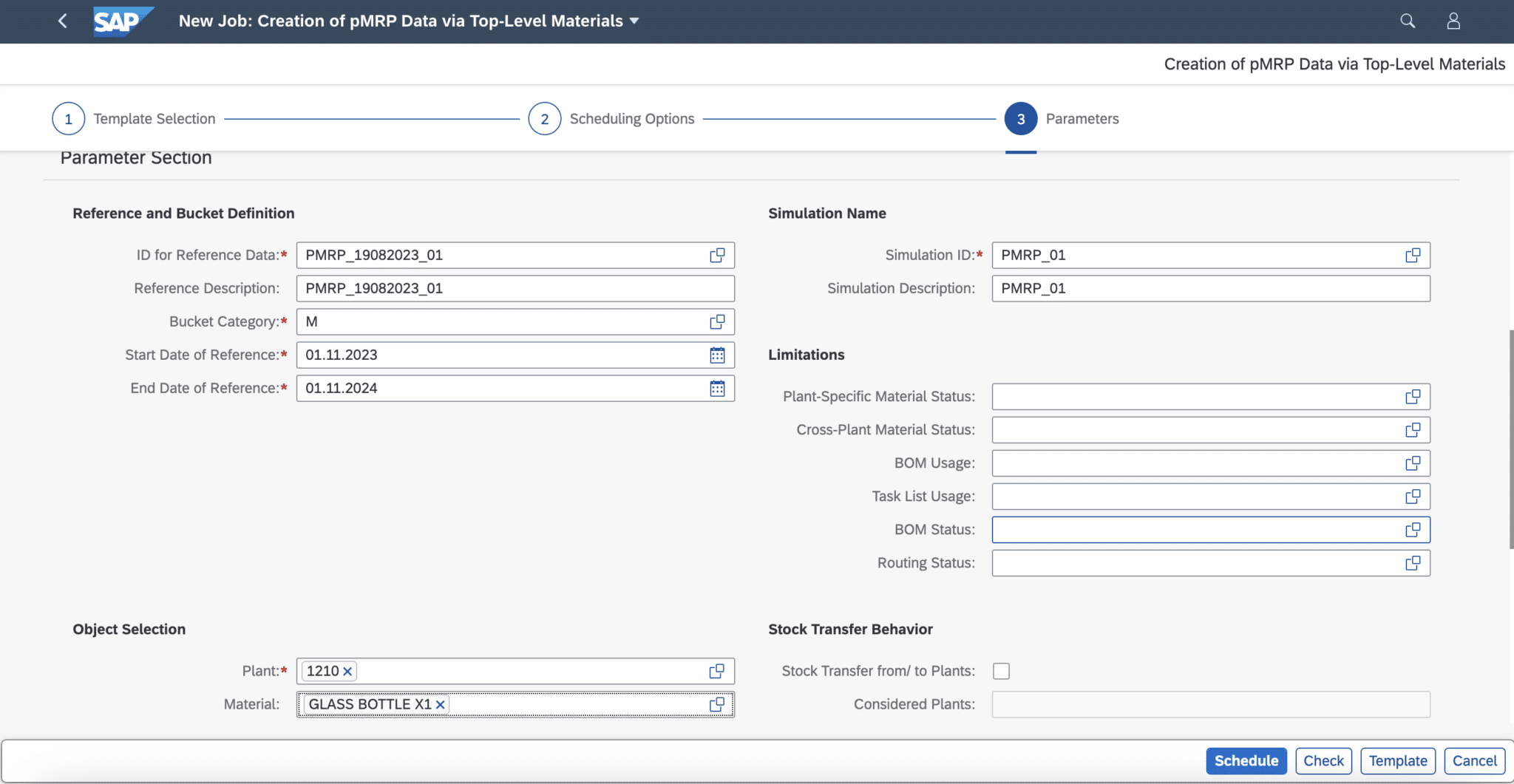
Task: Enable Stock Transfer from/to Plants checkbox
Action: pos(1001,671)
